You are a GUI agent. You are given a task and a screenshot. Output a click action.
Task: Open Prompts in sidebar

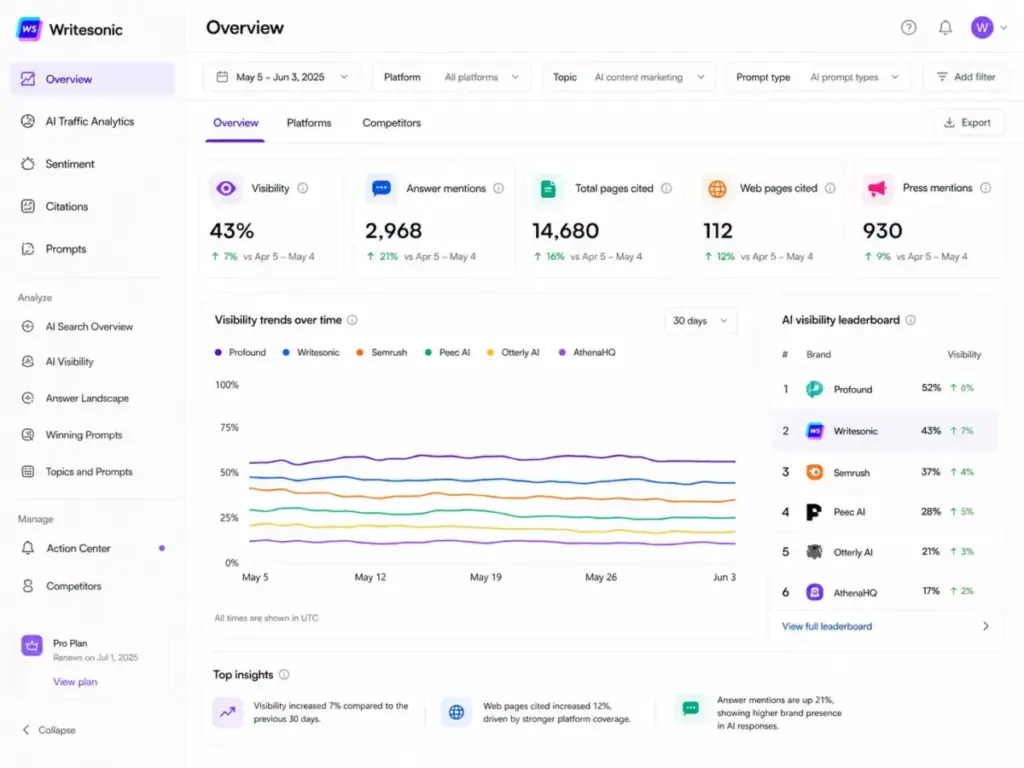[92, 249]
